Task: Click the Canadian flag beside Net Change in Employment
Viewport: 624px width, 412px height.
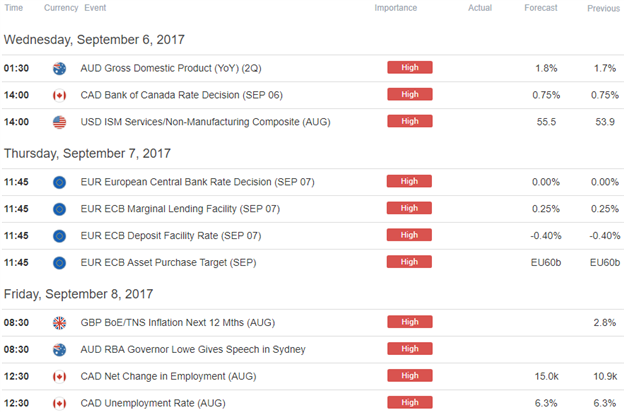Action: pos(59,377)
